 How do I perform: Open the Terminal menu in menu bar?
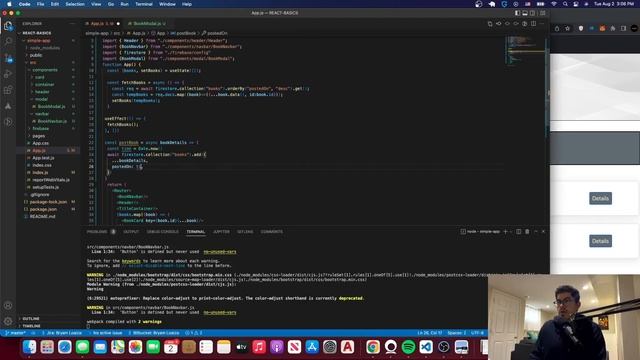pos(144,4)
